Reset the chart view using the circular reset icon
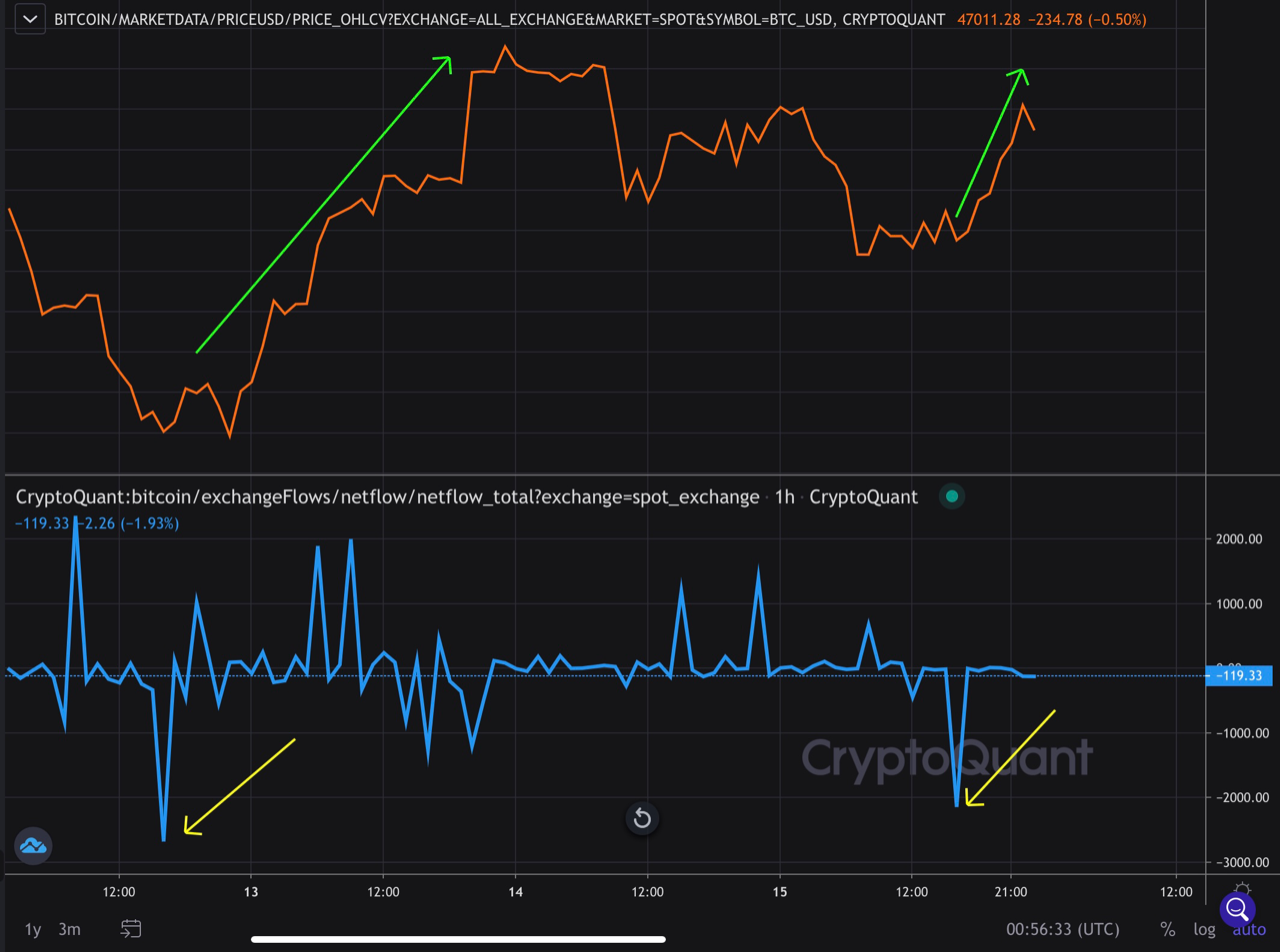Image resolution: width=1280 pixels, height=952 pixels. pos(641,818)
